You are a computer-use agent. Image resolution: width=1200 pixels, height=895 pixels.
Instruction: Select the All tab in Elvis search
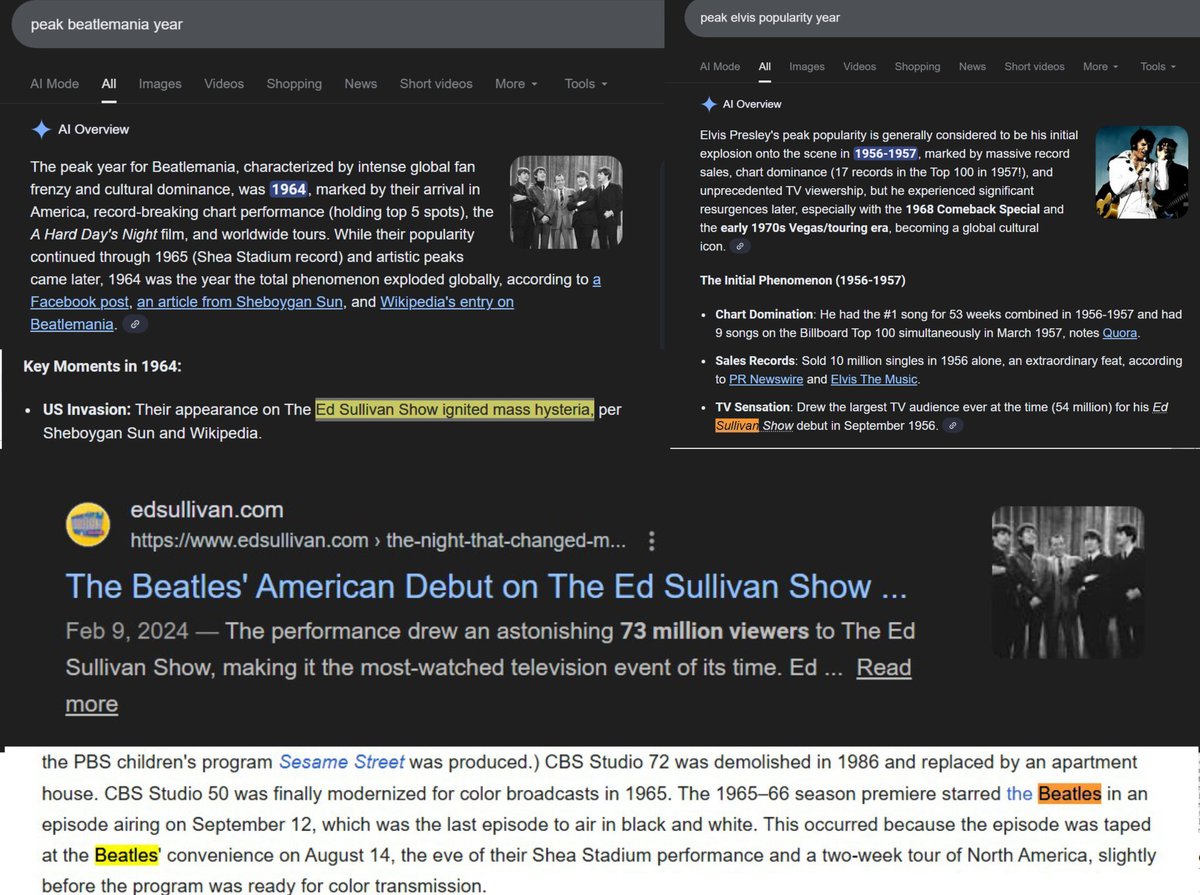(x=765, y=67)
